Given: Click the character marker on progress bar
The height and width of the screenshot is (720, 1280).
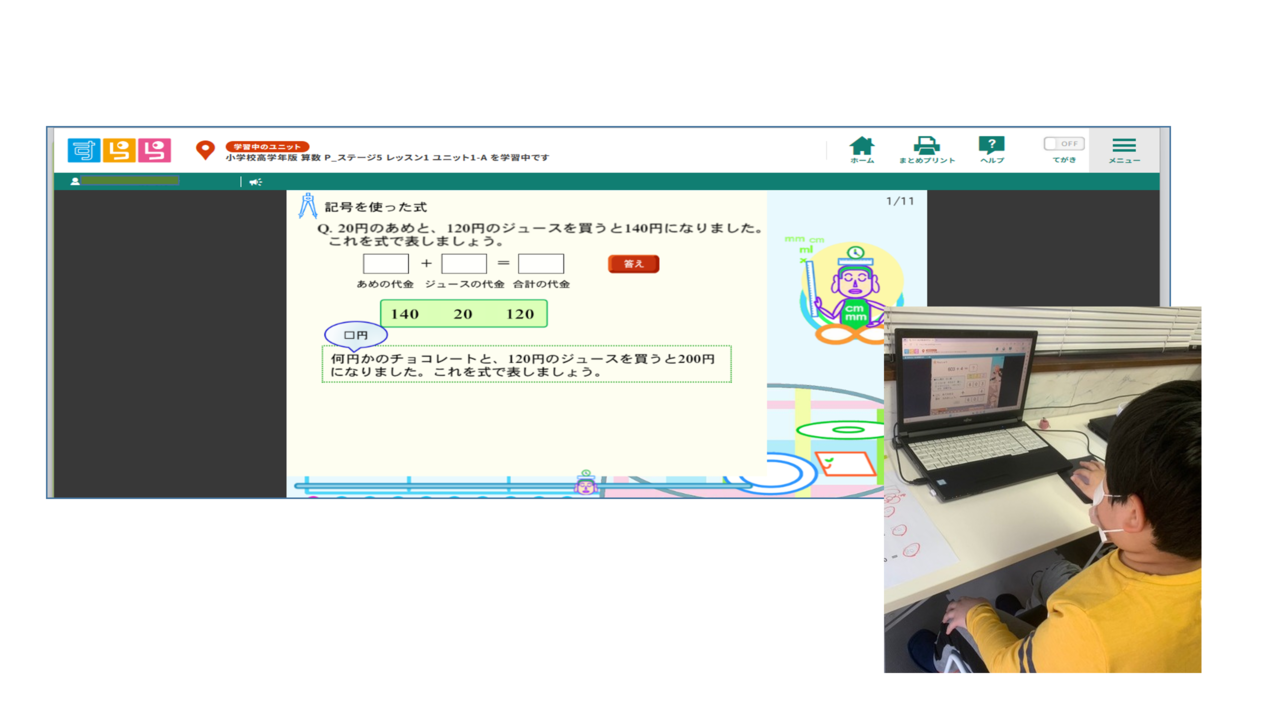Looking at the screenshot, I should tap(586, 484).
